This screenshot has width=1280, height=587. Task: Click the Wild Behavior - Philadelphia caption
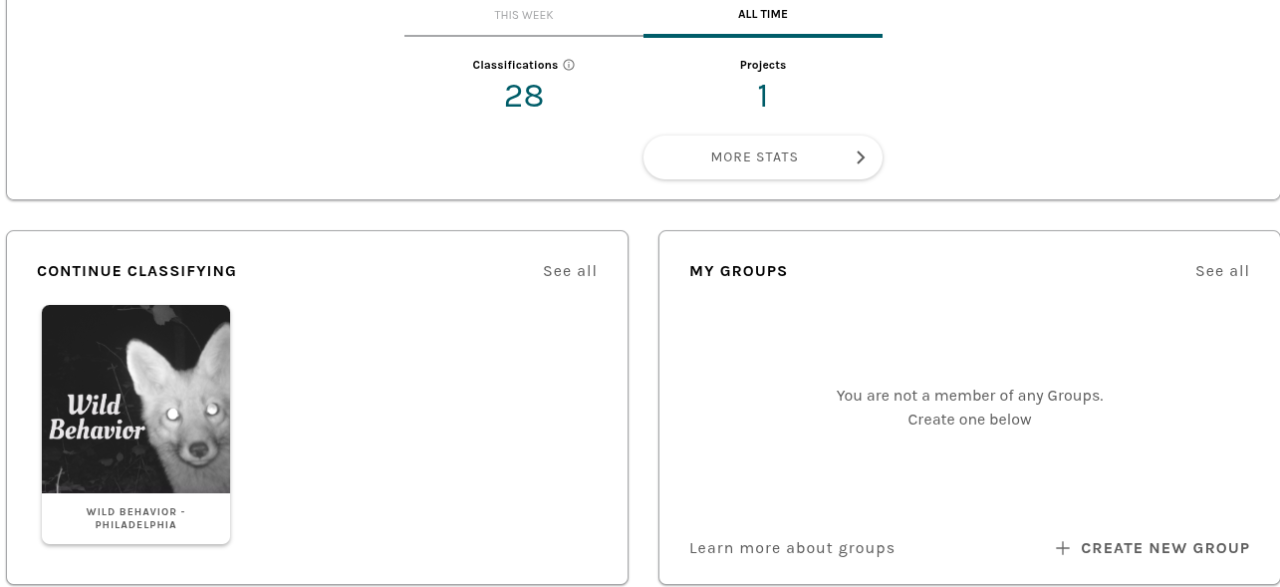(x=136, y=518)
